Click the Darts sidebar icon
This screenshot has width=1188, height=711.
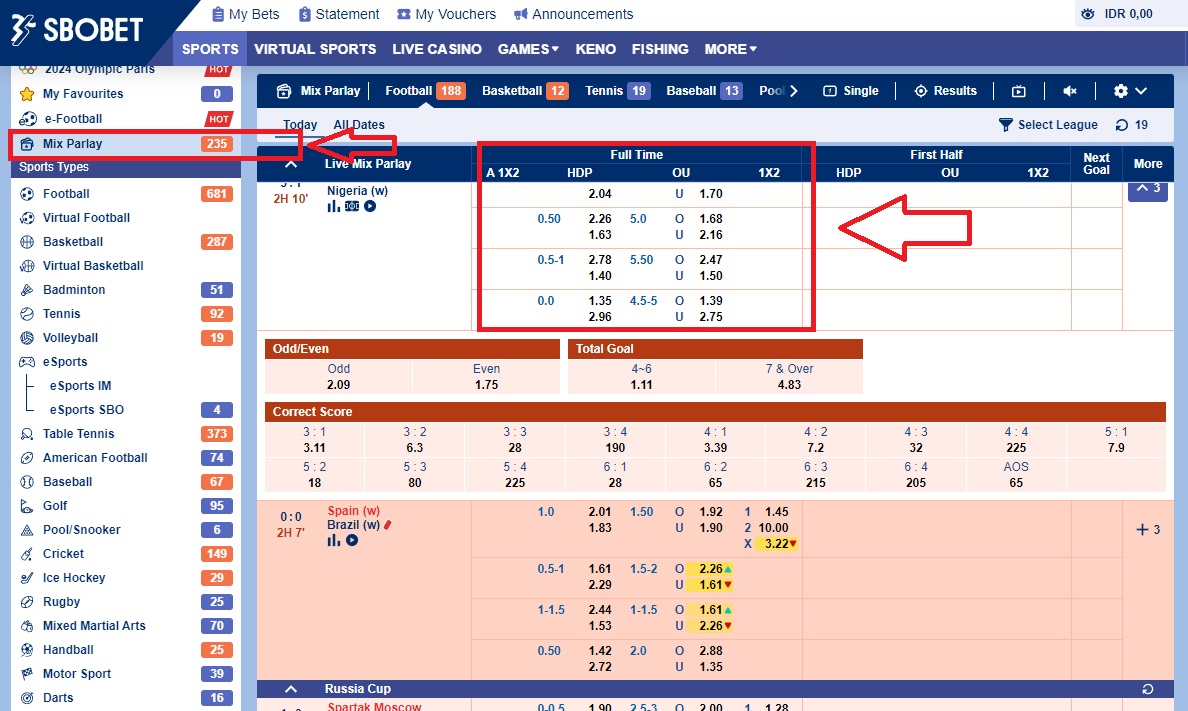[27, 698]
